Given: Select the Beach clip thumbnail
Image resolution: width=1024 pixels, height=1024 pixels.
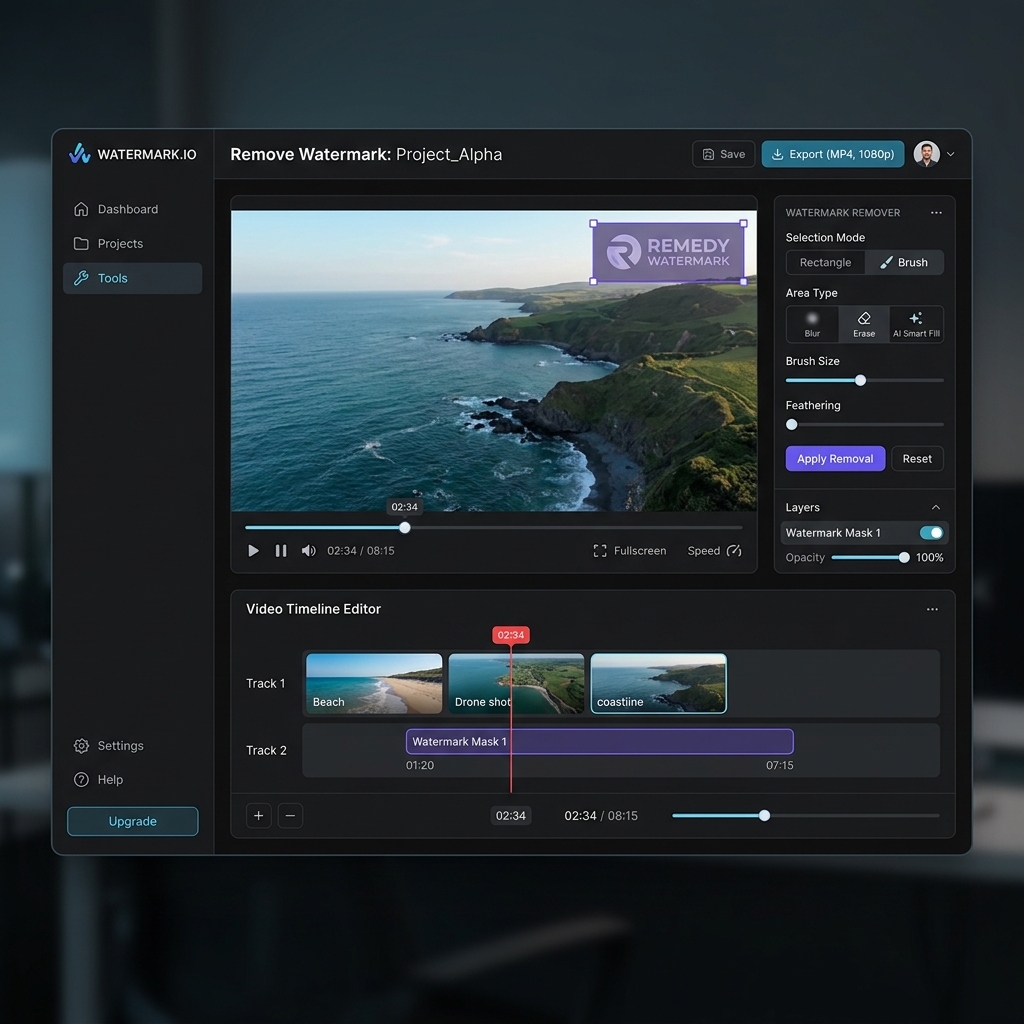Looking at the screenshot, I should (x=374, y=683).
